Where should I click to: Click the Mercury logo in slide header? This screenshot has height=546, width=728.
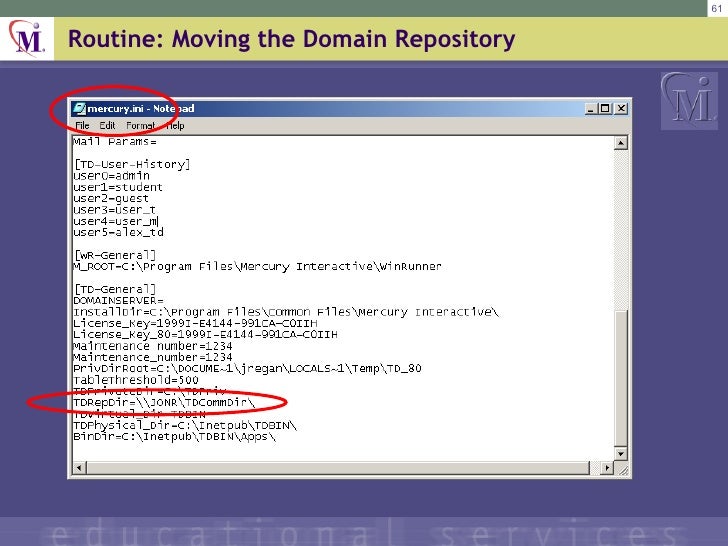26,38
